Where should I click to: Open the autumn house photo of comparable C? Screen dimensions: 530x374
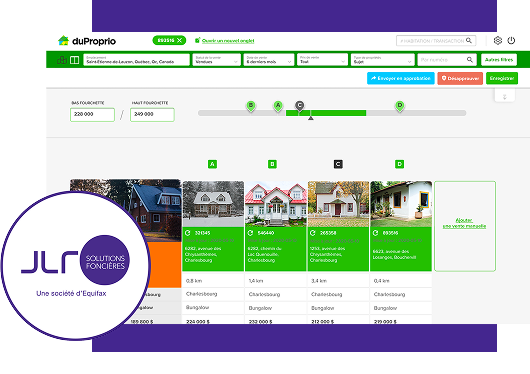pyautogui.click(x=338, y=204)
